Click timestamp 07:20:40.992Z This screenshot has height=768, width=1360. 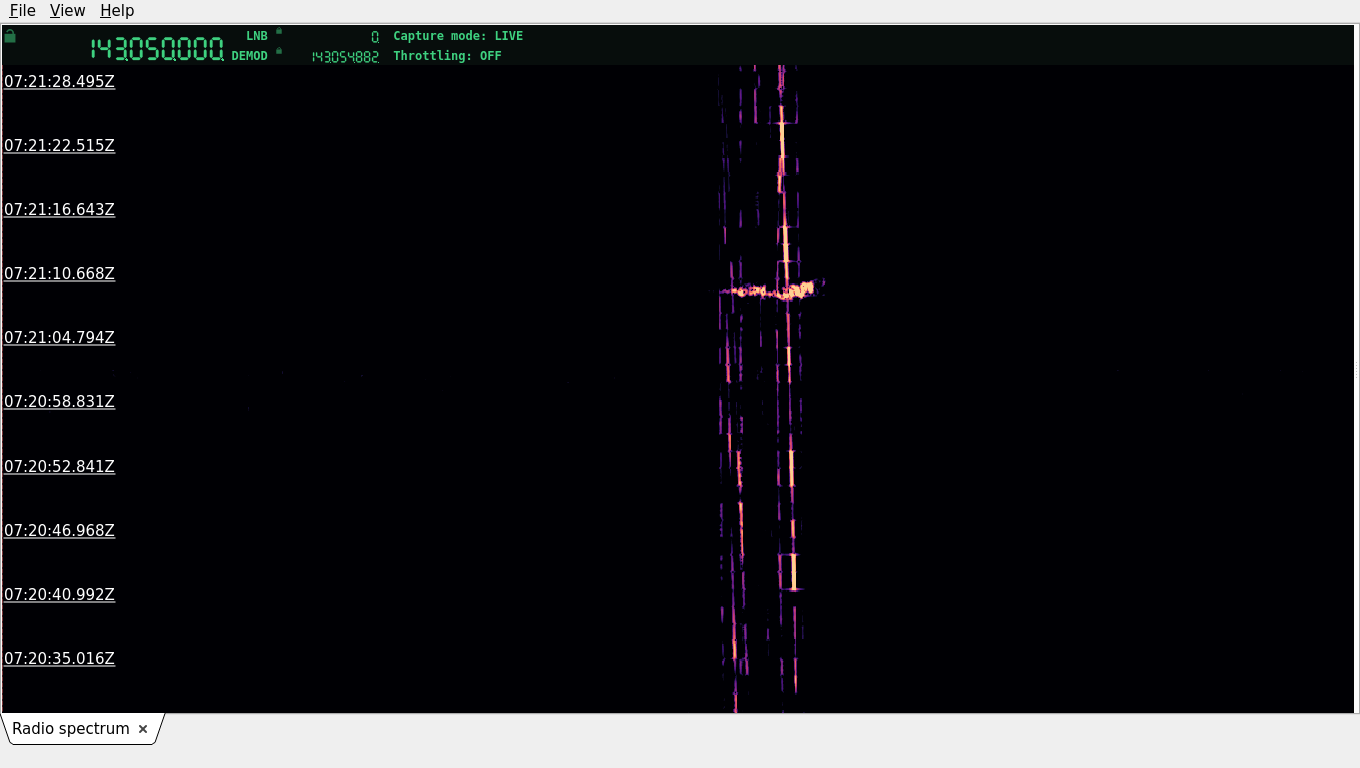pyautogui.click(x=59, y=595)
